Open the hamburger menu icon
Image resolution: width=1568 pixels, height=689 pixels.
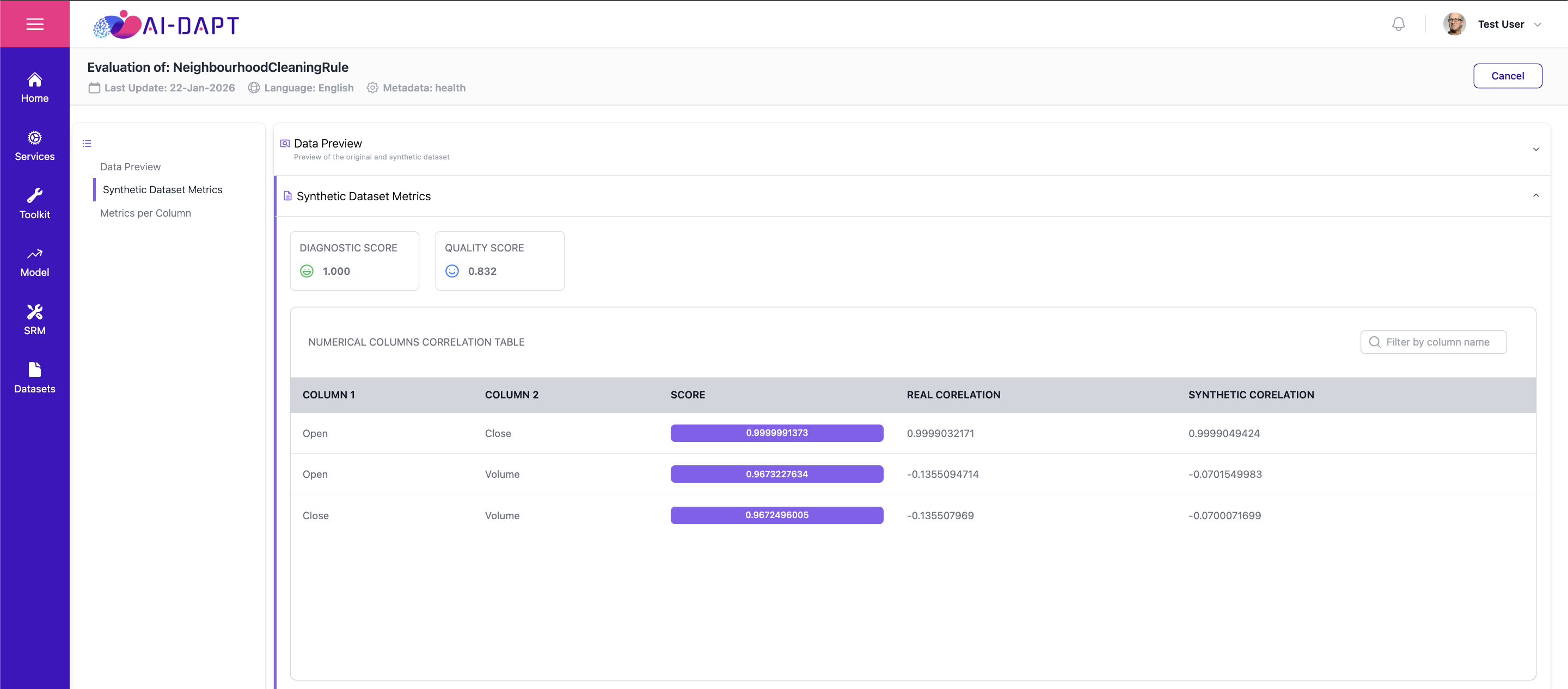coord(35,24)
